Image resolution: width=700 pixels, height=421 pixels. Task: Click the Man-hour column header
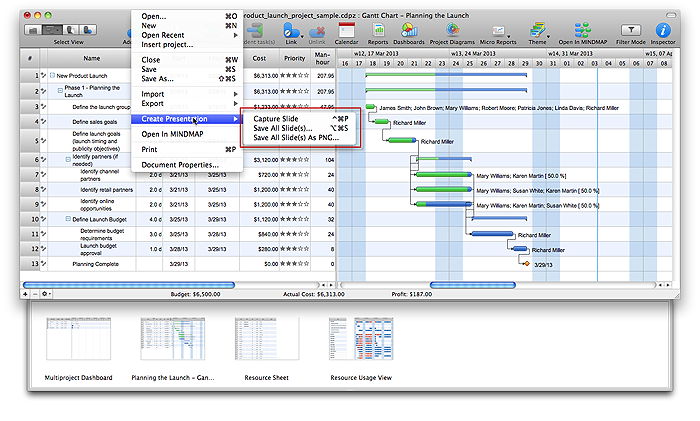pos(322,58)
